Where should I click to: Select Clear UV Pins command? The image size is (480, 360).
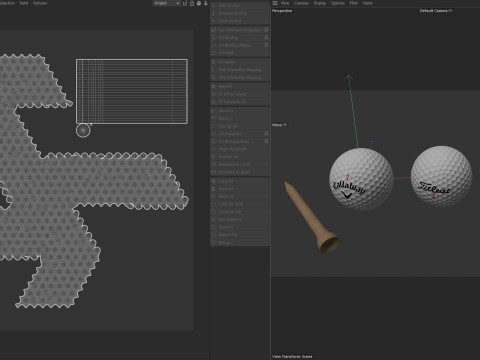(x=240, y=21)
